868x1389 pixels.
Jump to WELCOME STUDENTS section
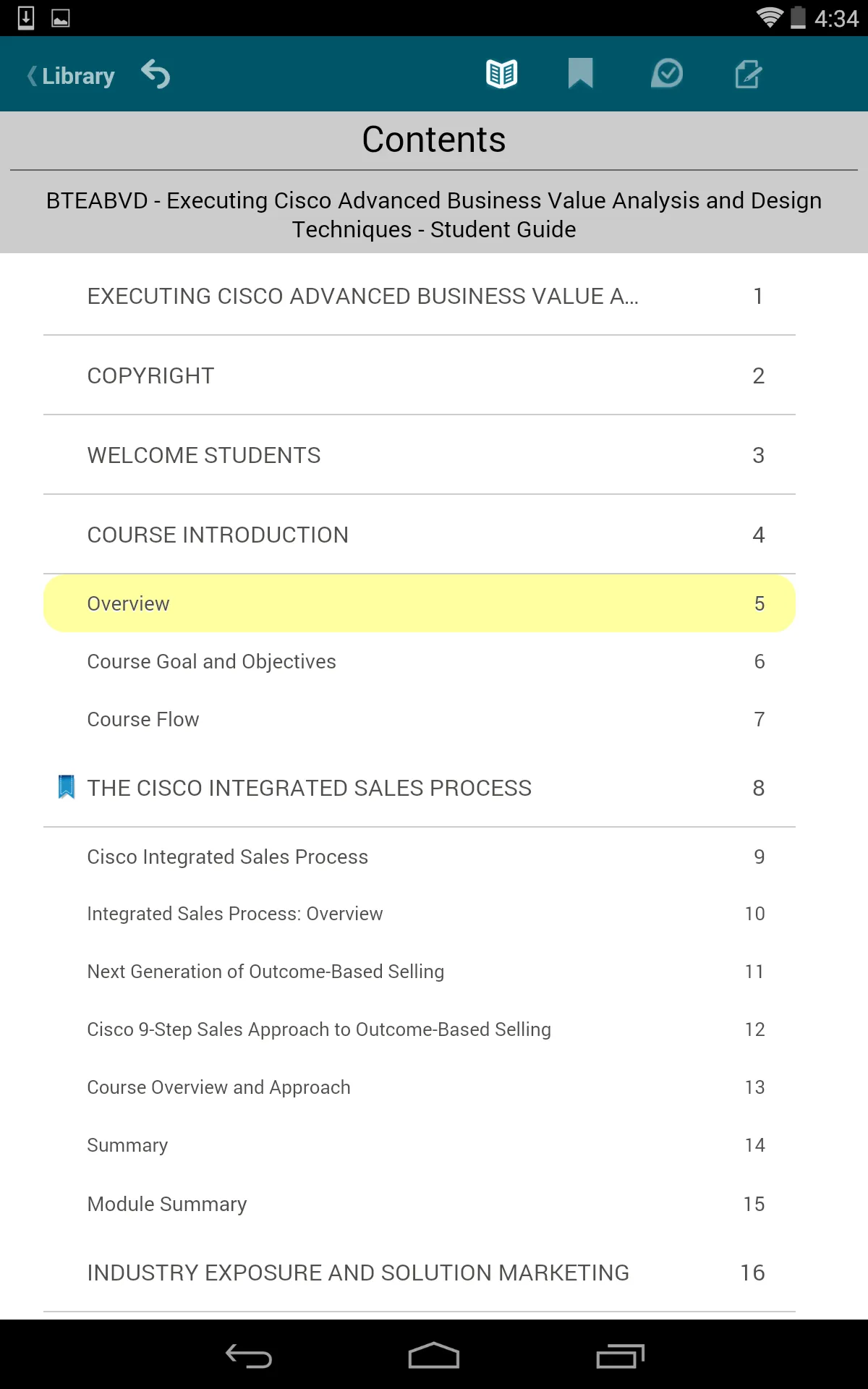[420, 455]
